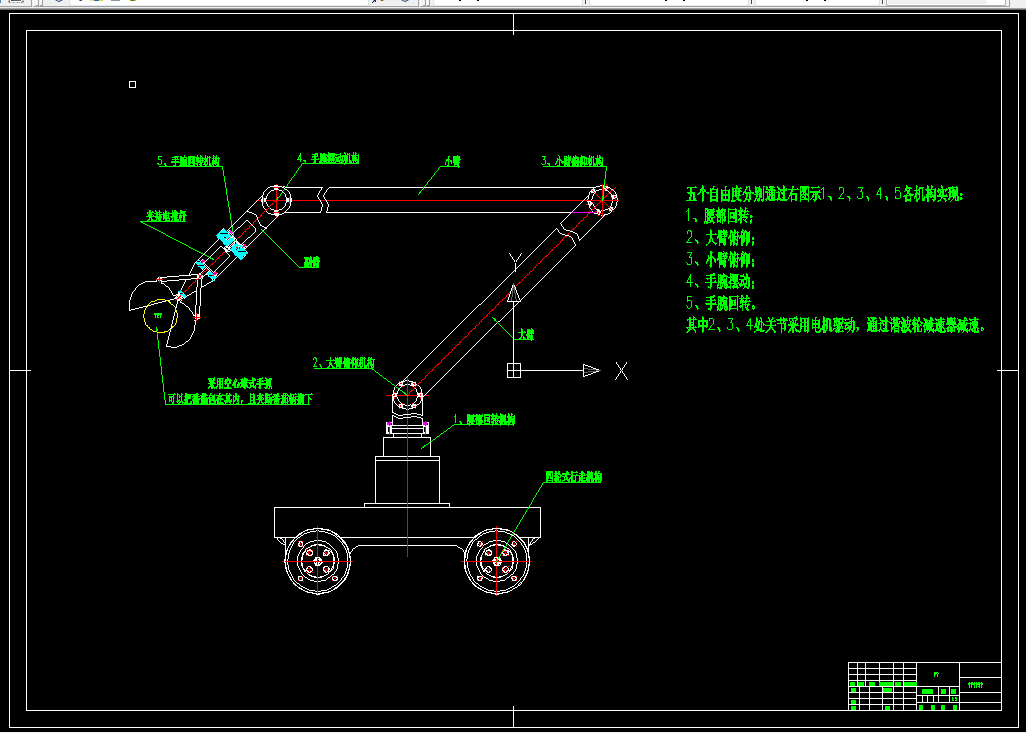Select the yellow tomato circle in gripper

pyautogui.click(x=160, y=315)
